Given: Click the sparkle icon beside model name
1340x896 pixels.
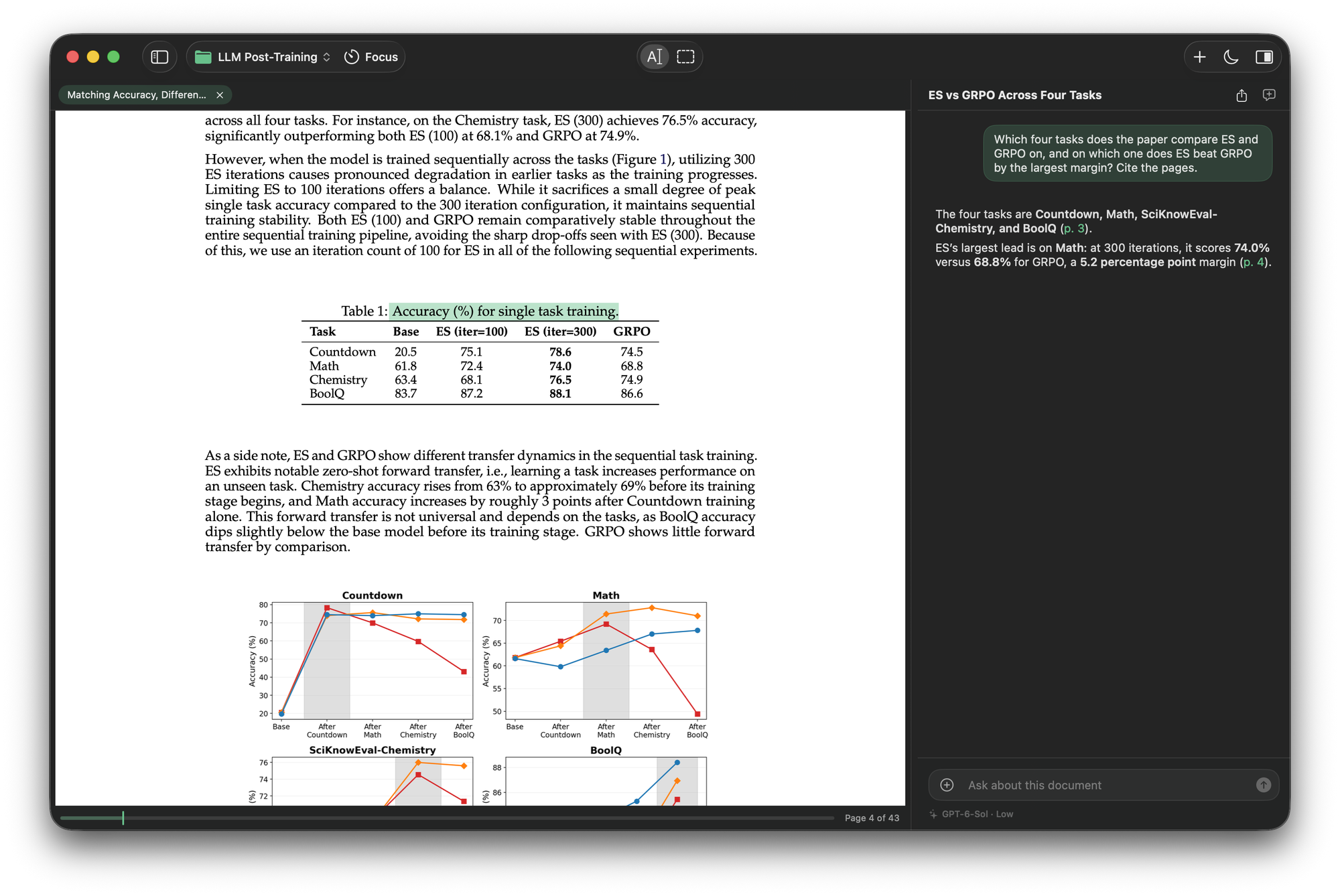Looking at the screenshot, I should tap(933, 814).
